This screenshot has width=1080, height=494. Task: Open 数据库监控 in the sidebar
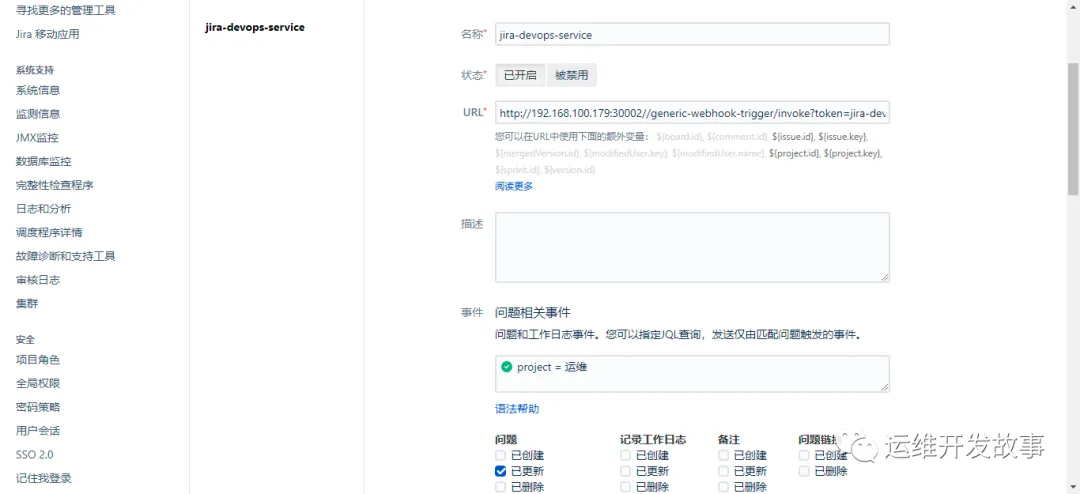click(43, 161)
